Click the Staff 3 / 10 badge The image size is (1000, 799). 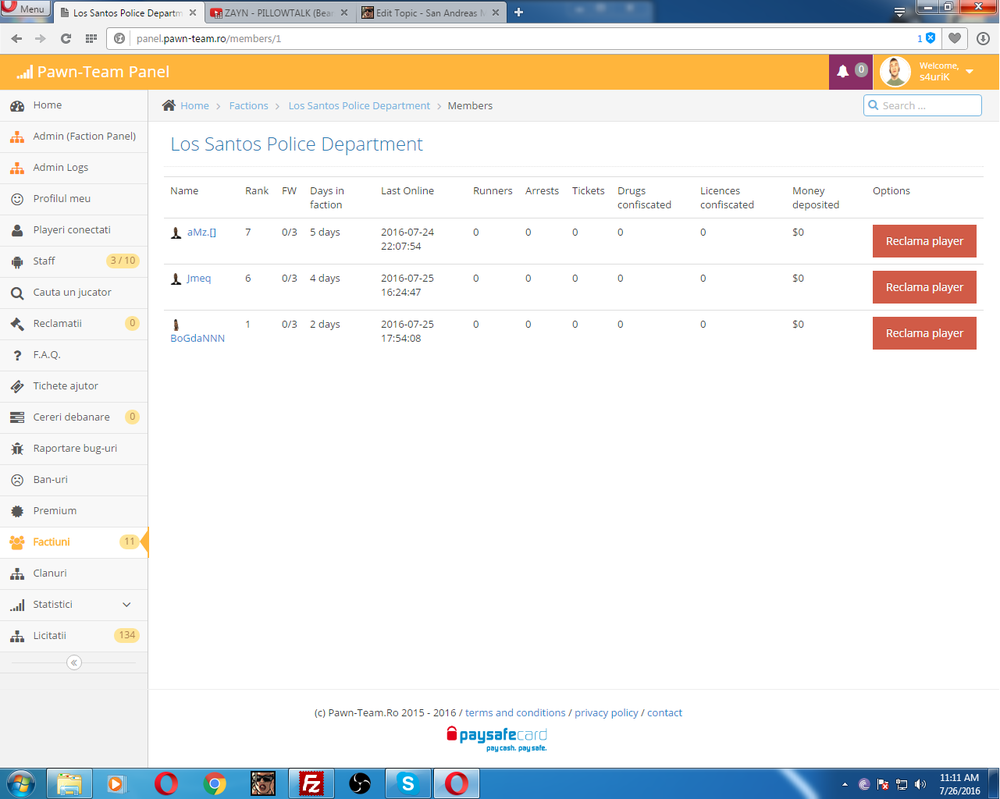[122, 261]
